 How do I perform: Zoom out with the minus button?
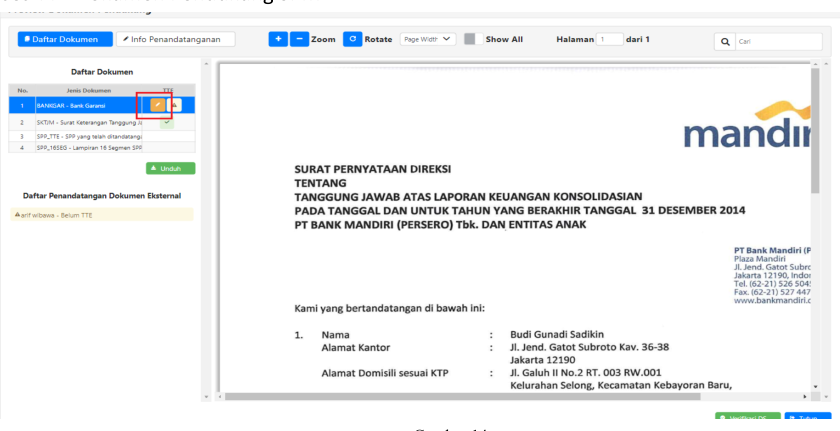pos(297,39)
